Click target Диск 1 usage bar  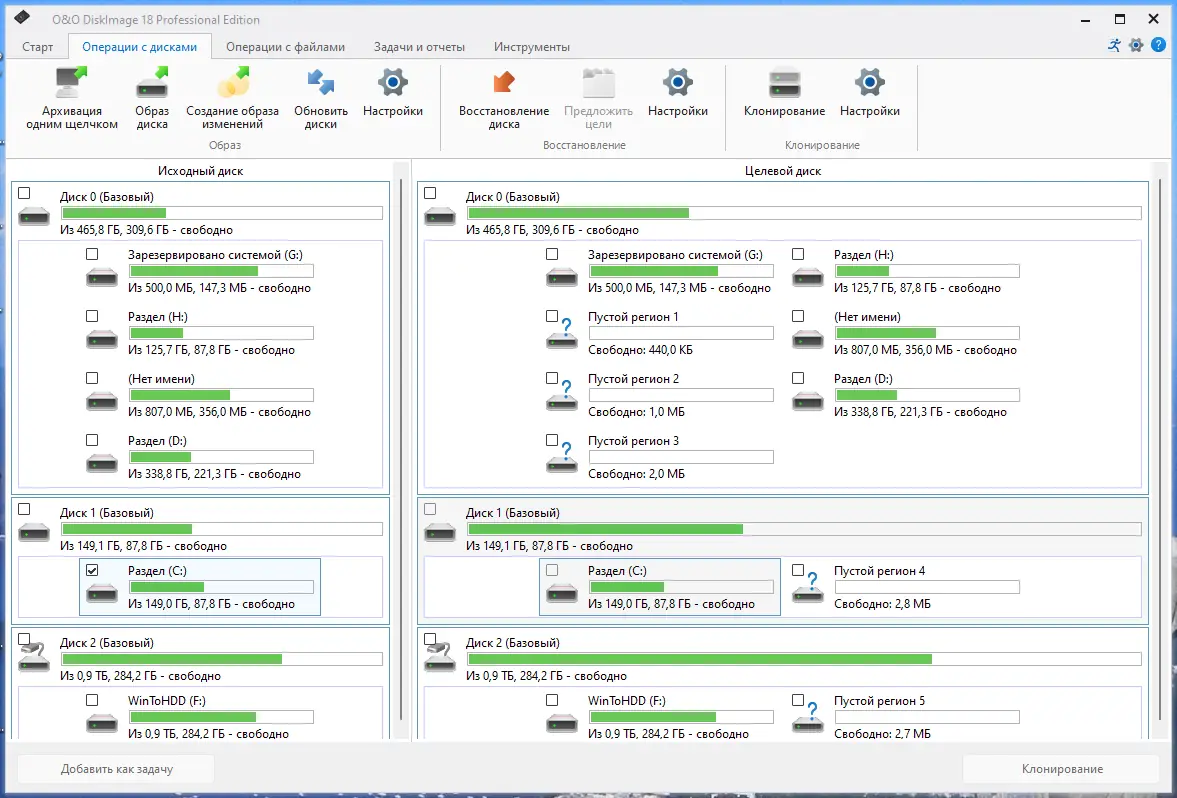pyautogui.click(x=804, y=529)
